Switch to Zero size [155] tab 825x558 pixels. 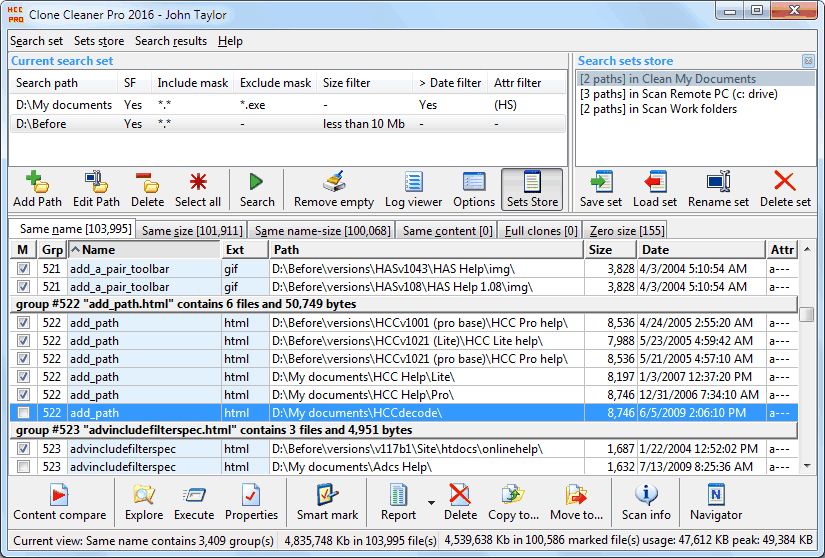pyautogui.click(x=627, y=230)
